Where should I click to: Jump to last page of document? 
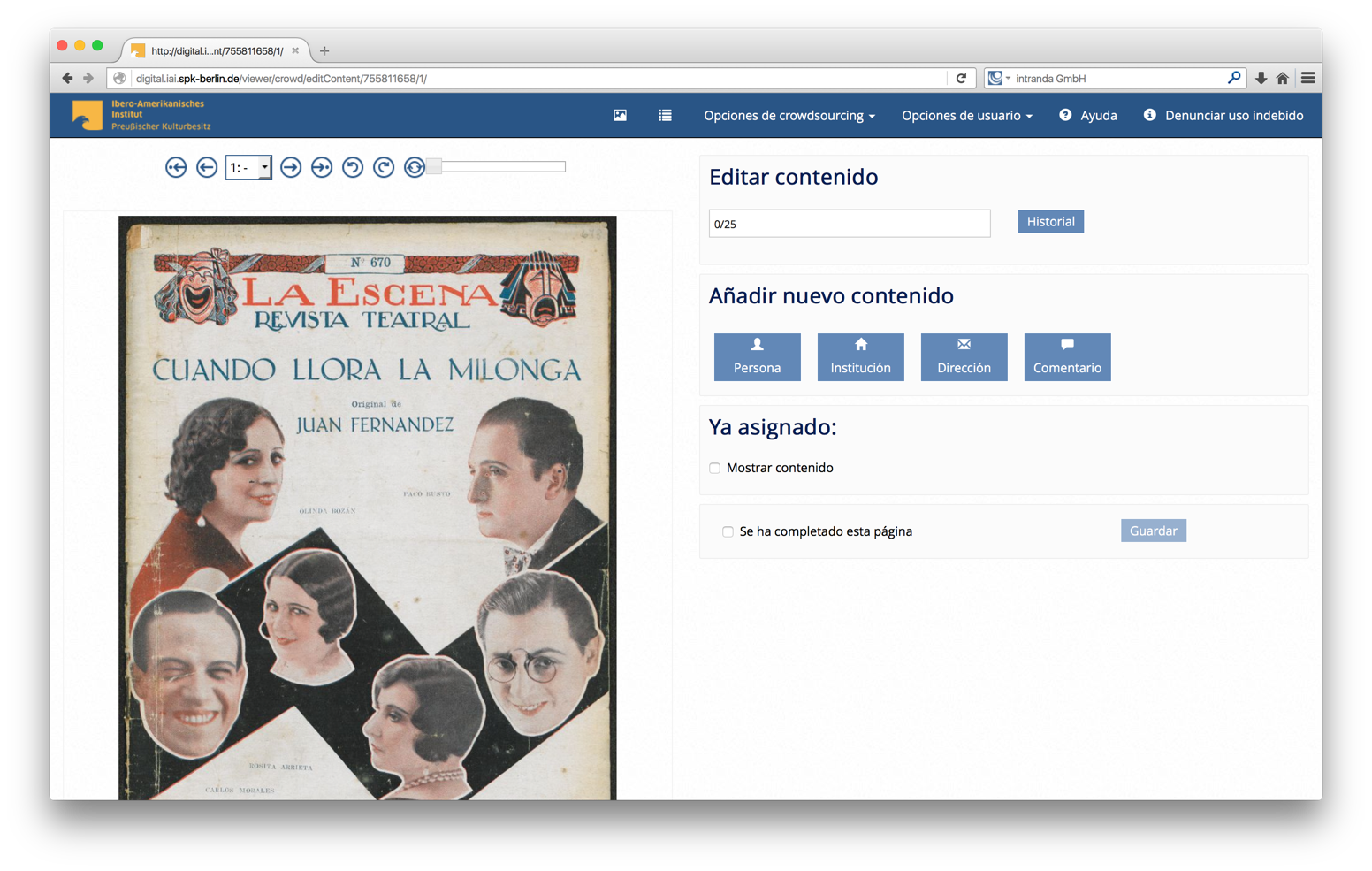tap(322, 167)
